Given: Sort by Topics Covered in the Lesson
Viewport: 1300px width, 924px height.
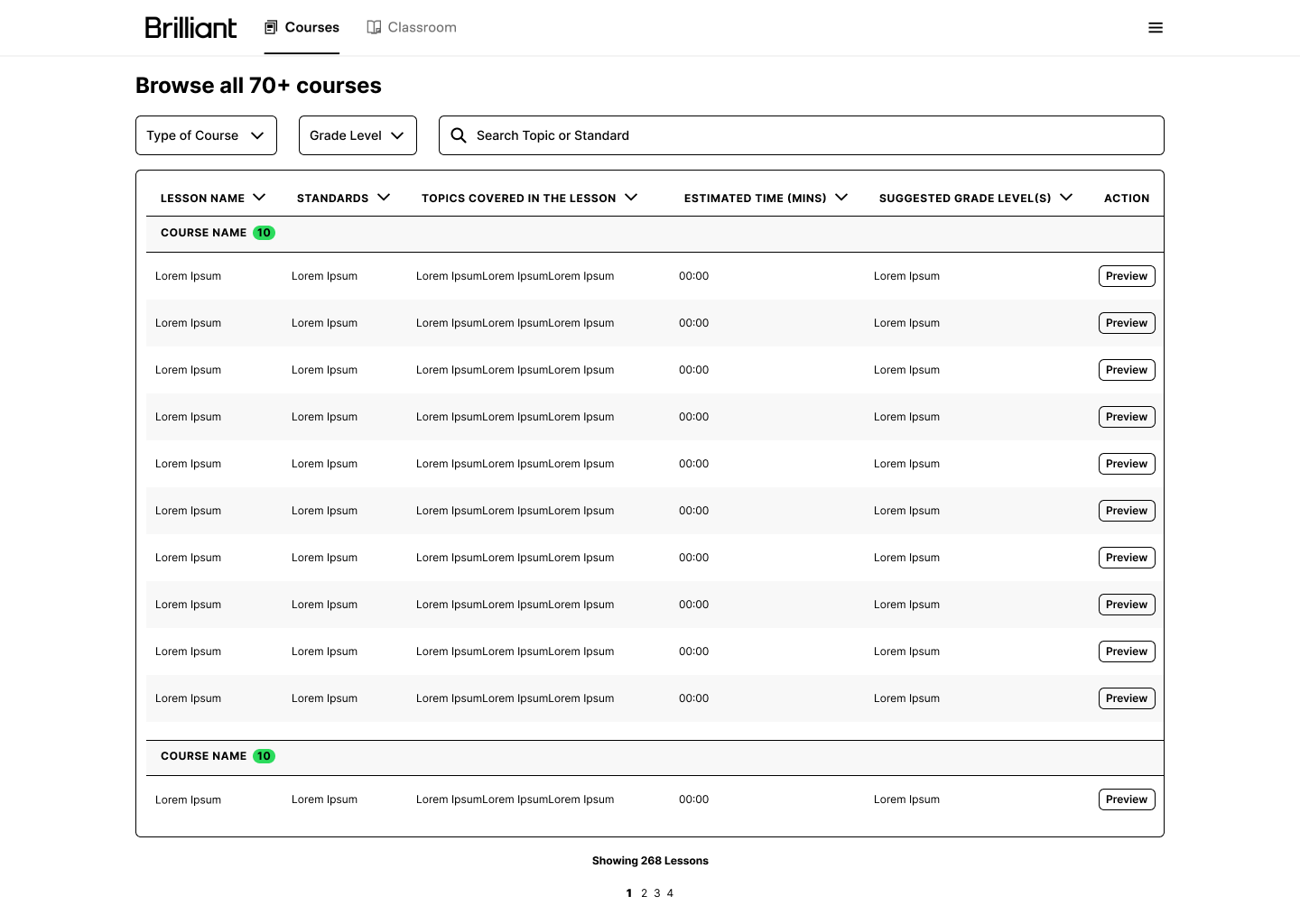Looking at the screenshot, I should (x=530, y=198).
